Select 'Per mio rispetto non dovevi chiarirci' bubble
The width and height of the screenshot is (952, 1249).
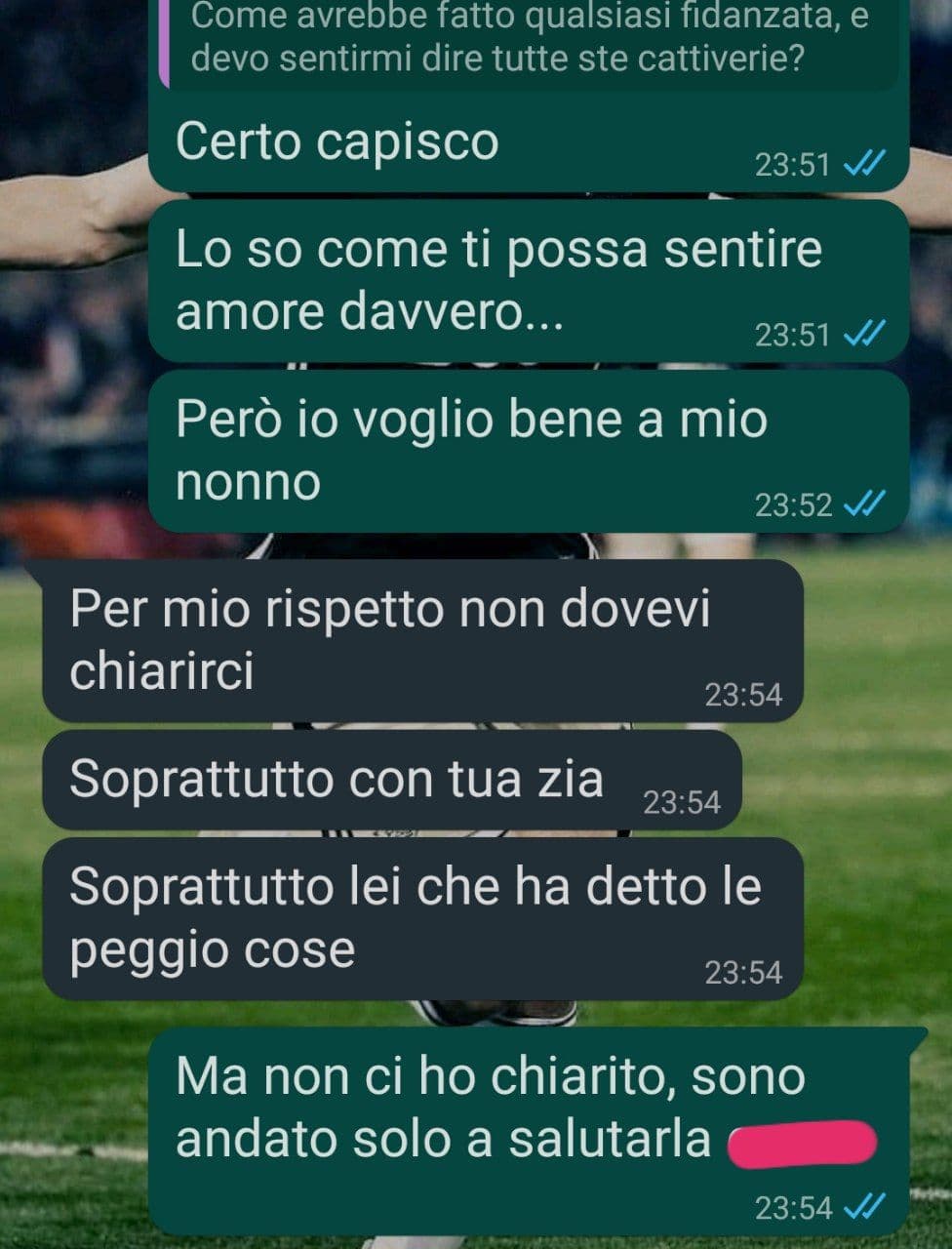(x=422, y=640)
